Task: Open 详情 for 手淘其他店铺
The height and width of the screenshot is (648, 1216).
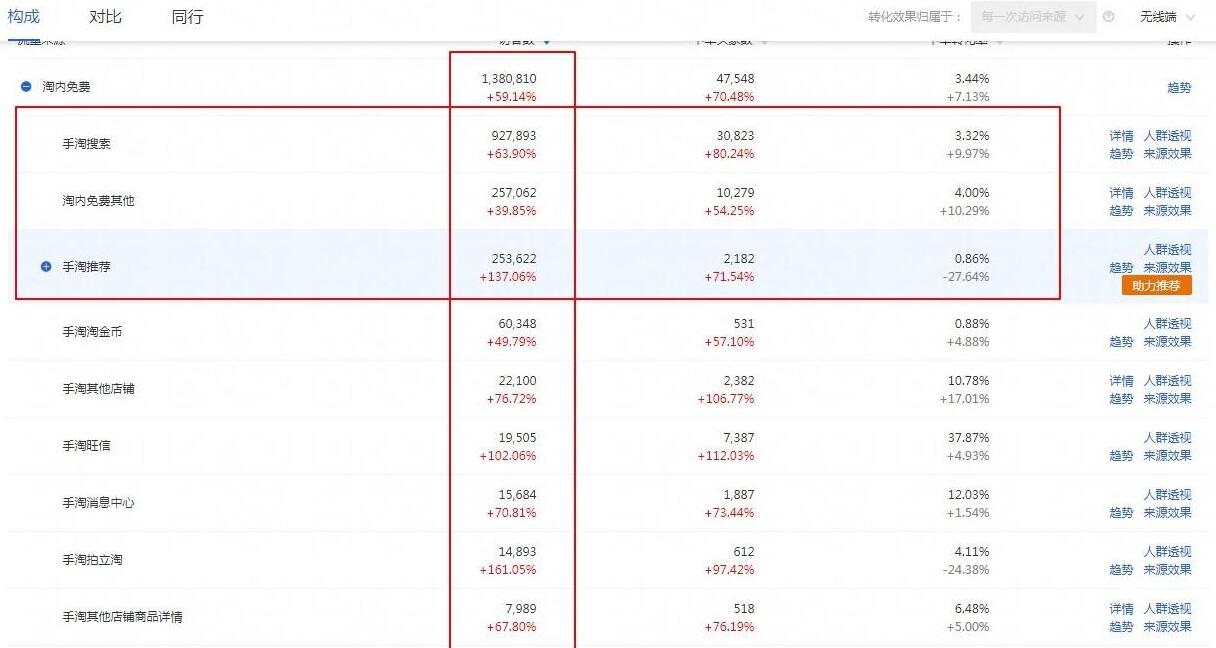Action: click(1121, 381)
